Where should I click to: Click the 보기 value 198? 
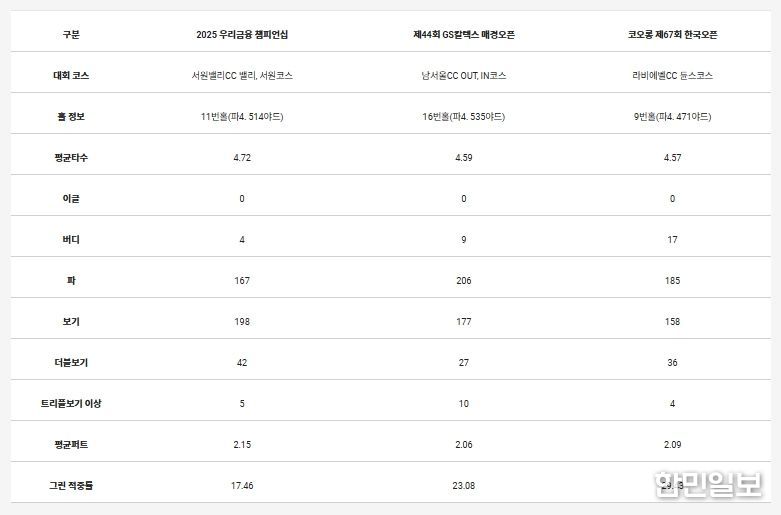[x=242, y=321]
